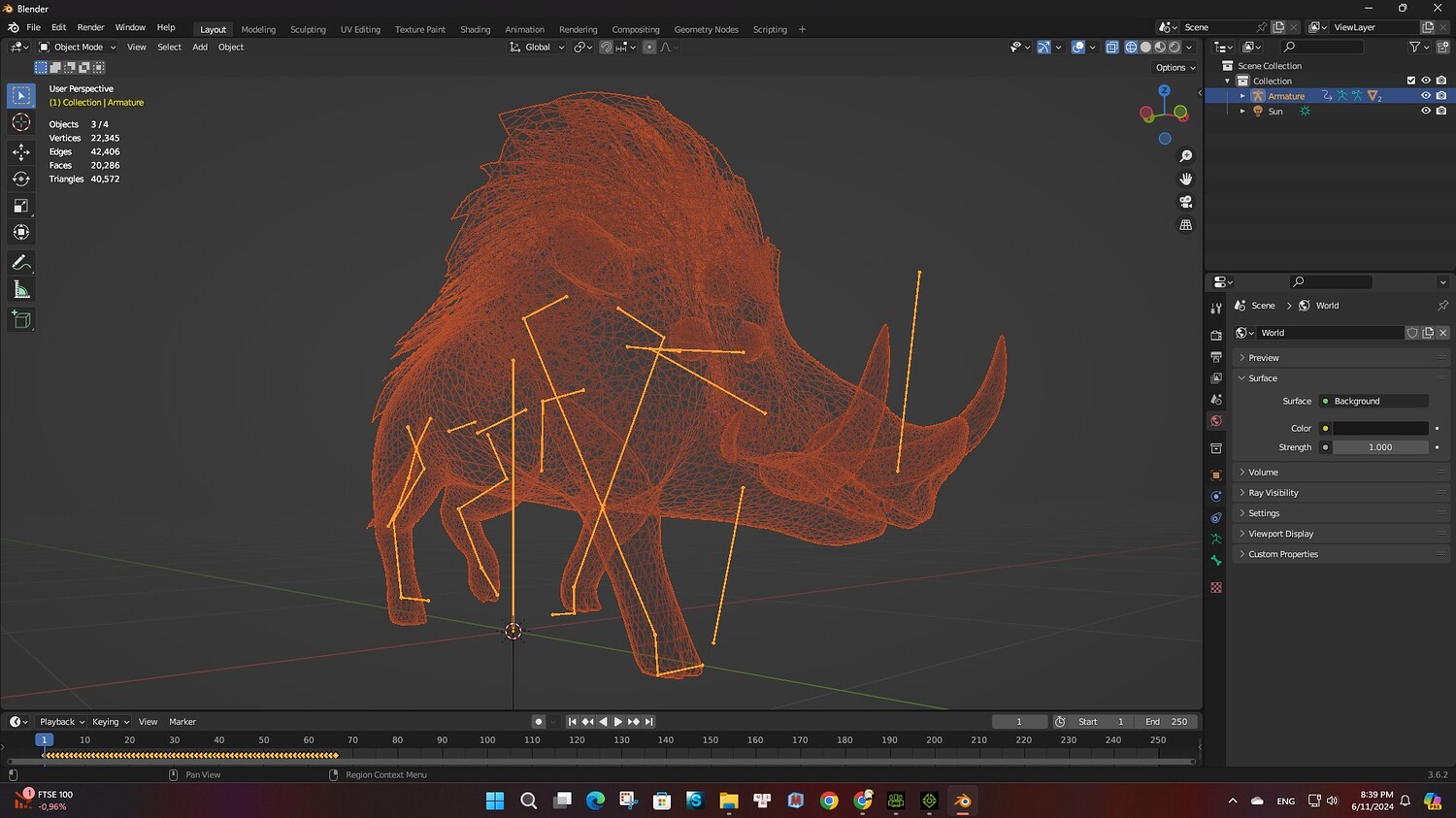This screenshot has width=1456, height=818.
Task: Hide the Armature using its eye icon
Action: pos(1426,96)
